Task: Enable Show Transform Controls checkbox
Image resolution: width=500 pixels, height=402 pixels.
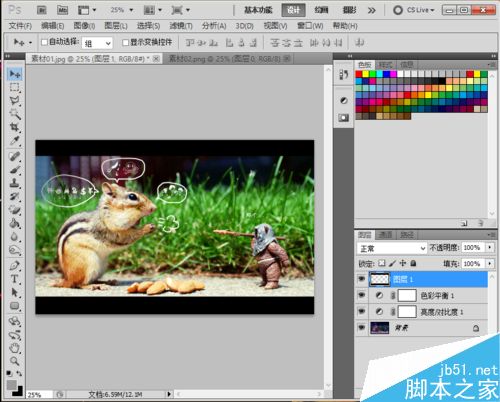Action: 125,42
